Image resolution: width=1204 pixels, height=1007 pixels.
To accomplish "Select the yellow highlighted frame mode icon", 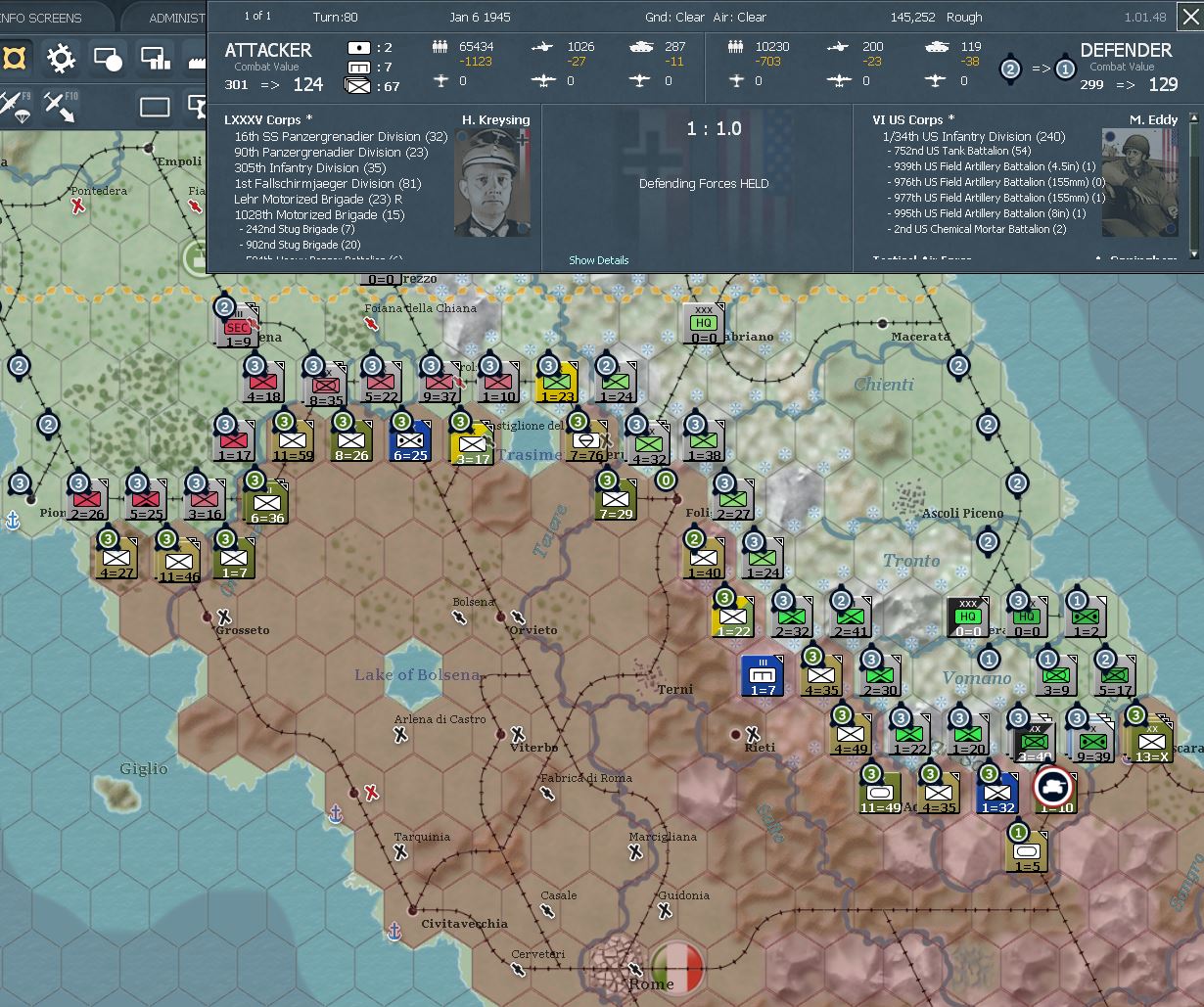I will pos(13,59).
